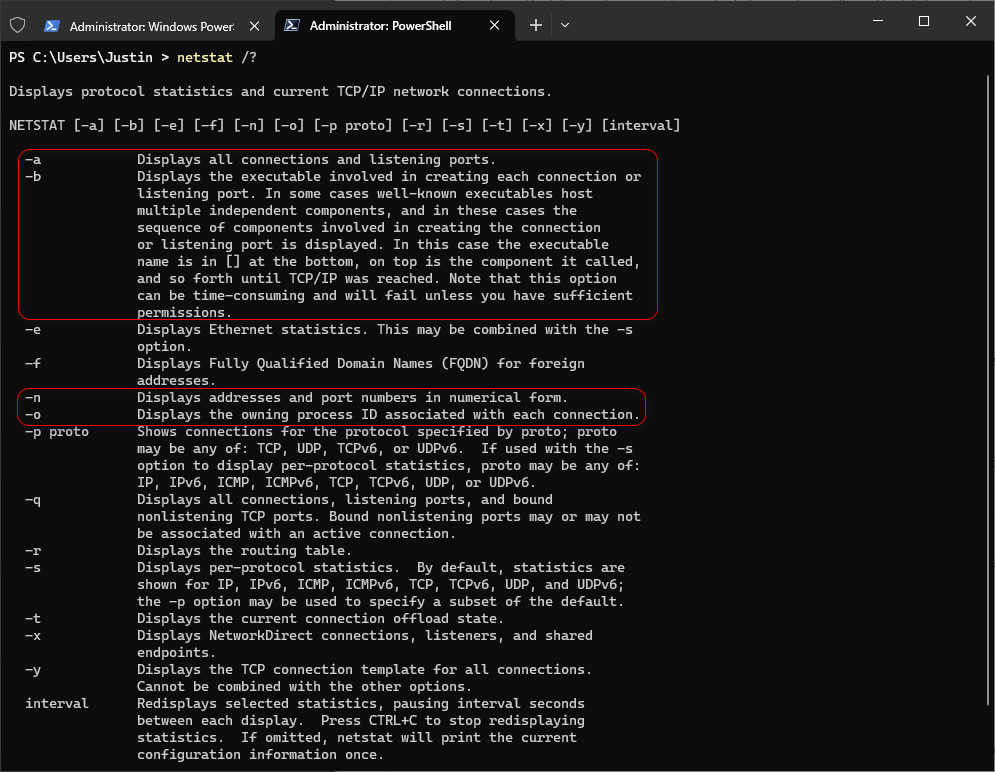Click the '-q' option label
This screenshot has width=995, height=772.
[x=33, y=500]
